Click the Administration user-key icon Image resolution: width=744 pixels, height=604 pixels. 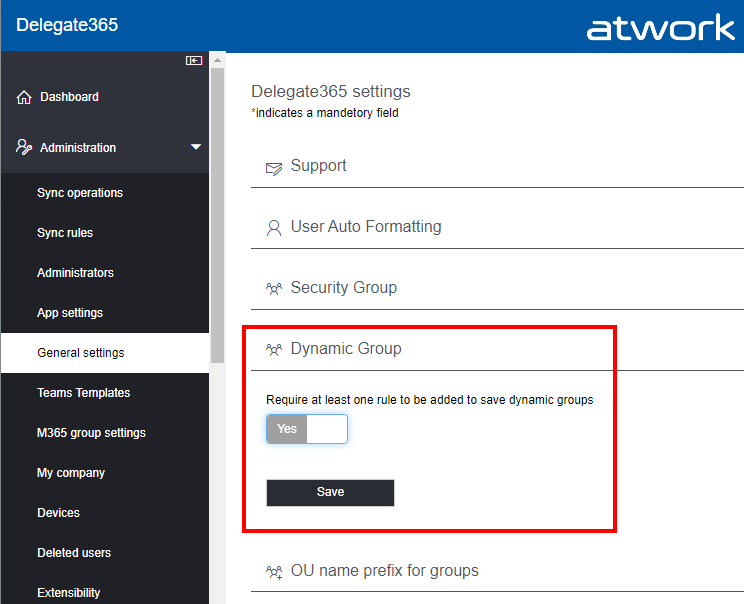tap(25, 147)
